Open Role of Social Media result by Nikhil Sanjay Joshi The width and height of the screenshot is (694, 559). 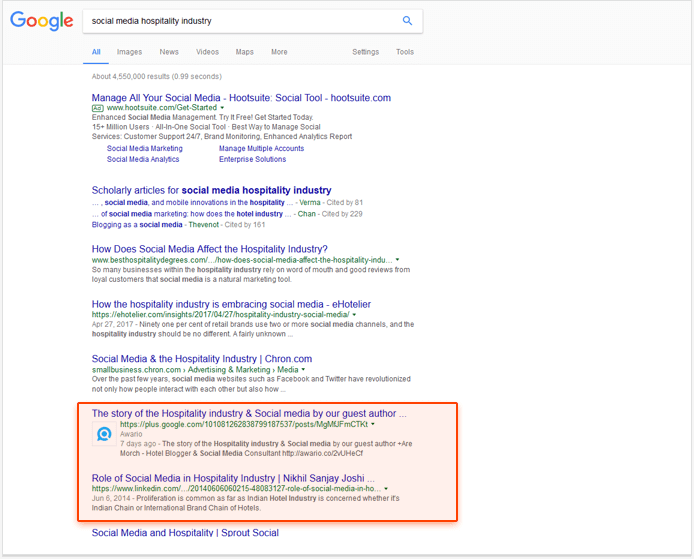233,478
